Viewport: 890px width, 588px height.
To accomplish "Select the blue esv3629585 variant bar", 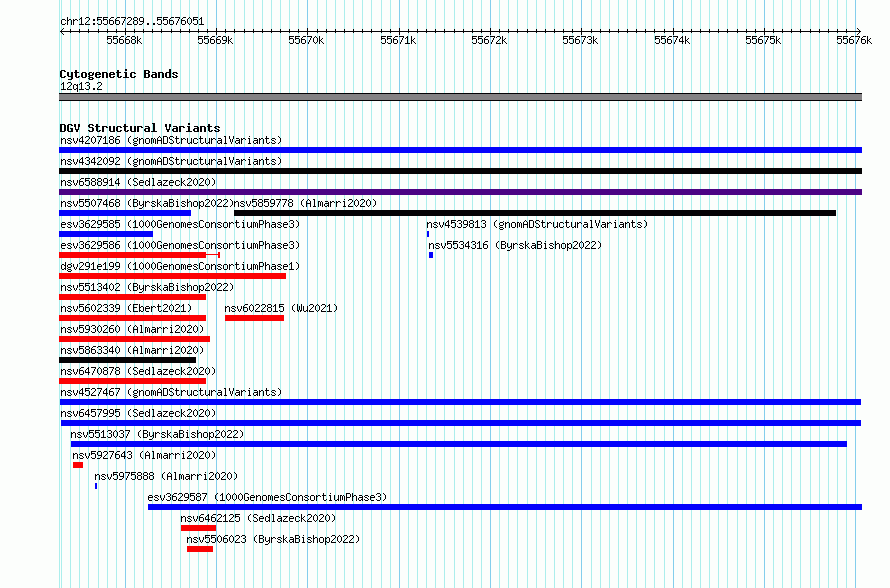I will click(106, 234).
